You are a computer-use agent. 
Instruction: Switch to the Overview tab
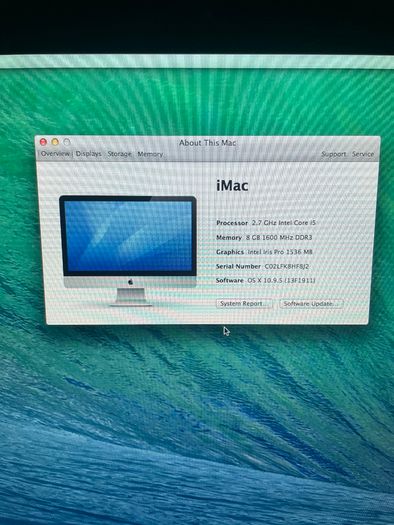coord(55,154)
